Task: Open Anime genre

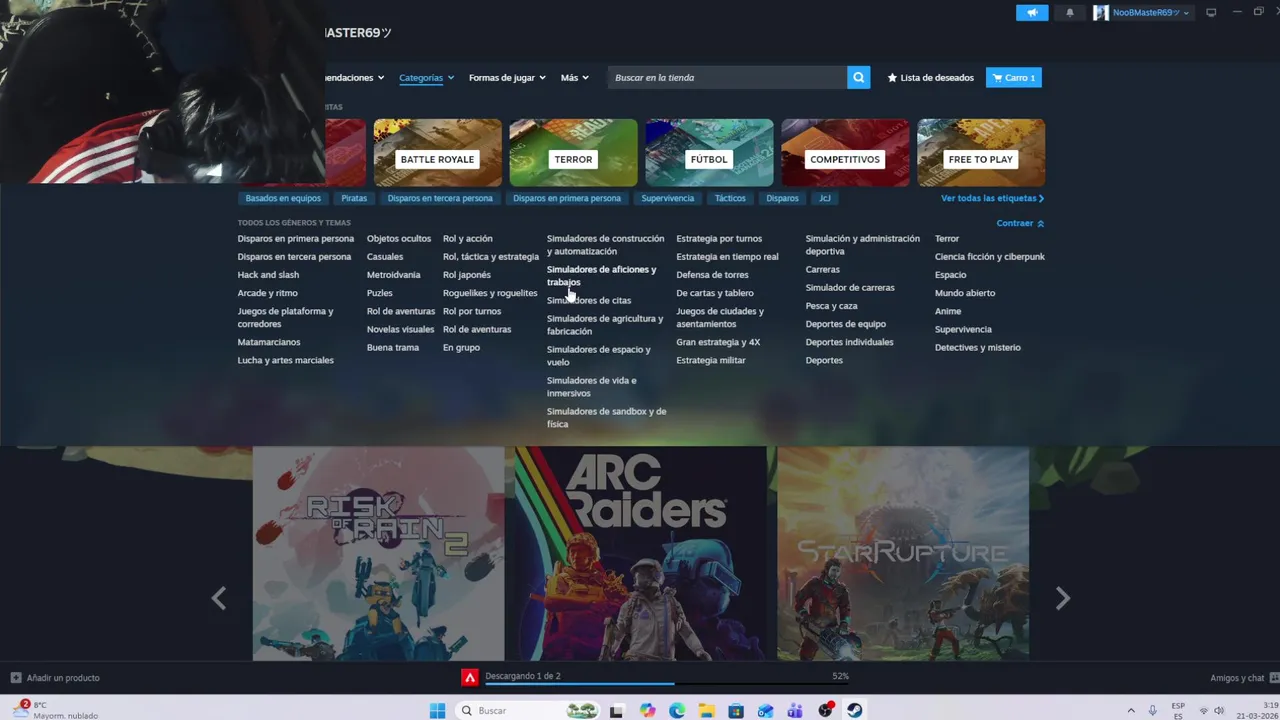Action: [948, 311]
